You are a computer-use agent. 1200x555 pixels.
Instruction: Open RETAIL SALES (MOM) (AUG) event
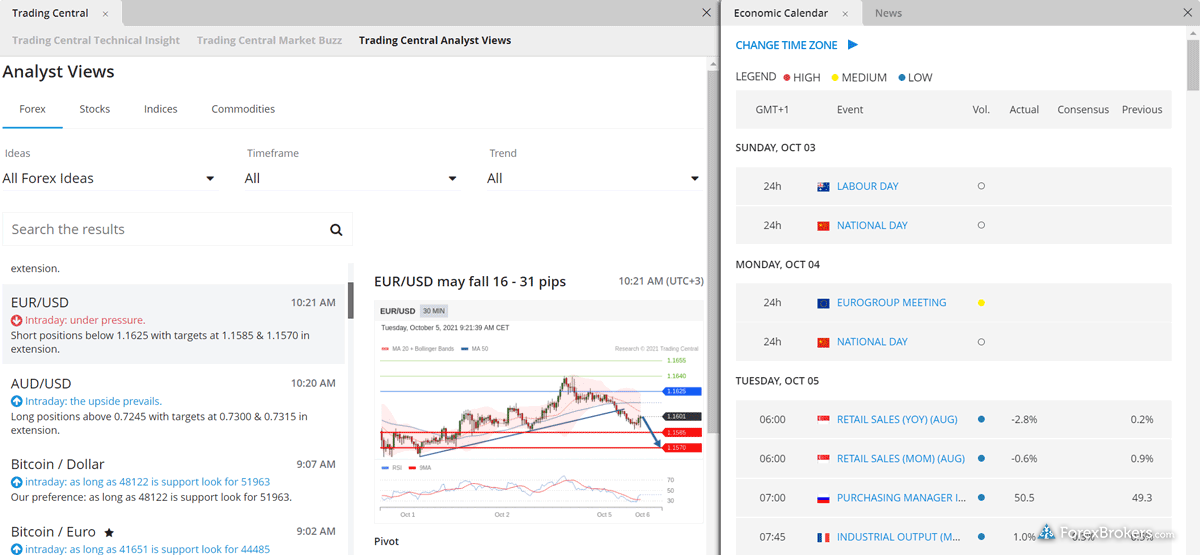(x=901, y=459)
